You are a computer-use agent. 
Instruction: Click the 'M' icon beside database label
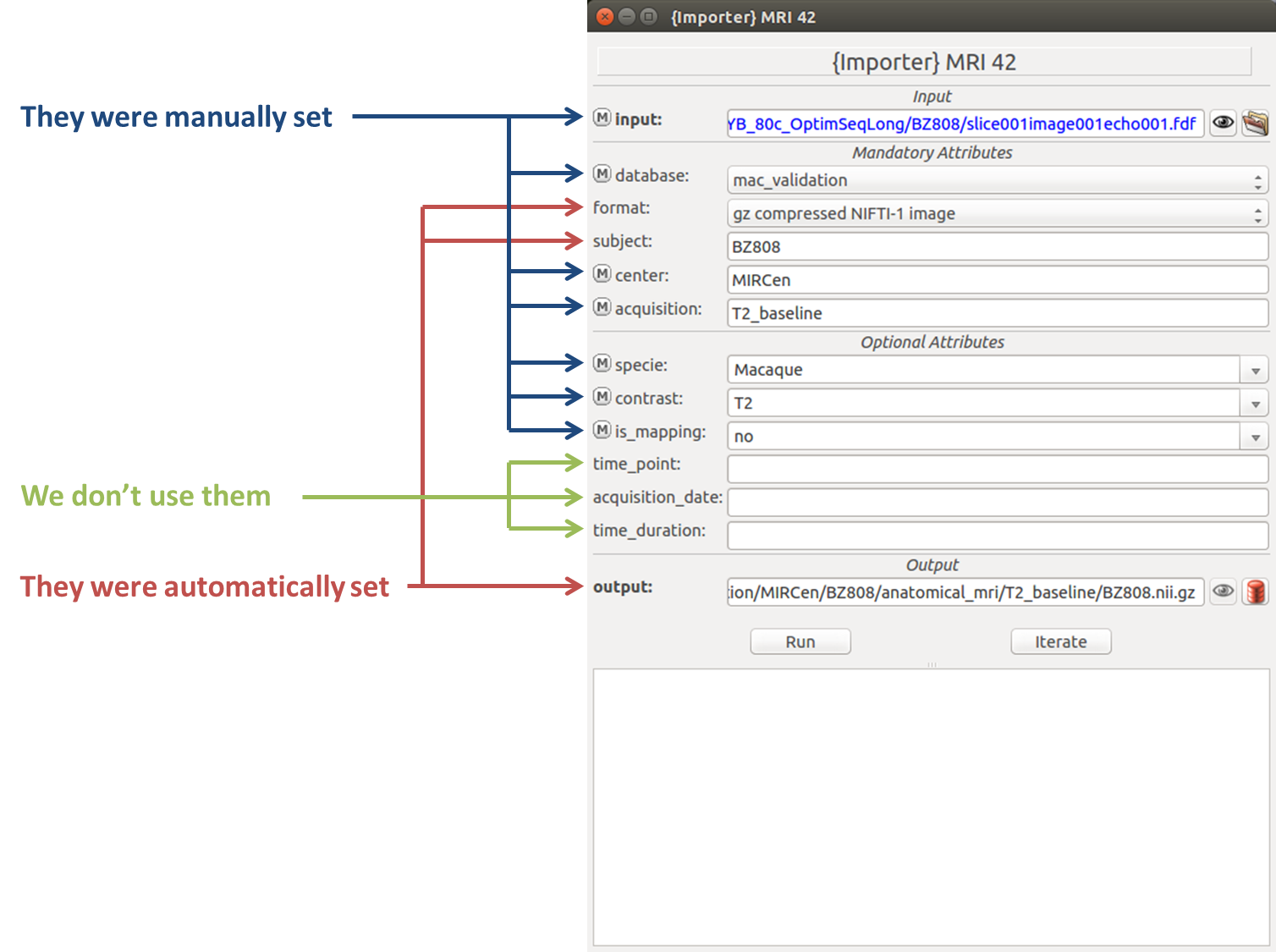[602, 174]
